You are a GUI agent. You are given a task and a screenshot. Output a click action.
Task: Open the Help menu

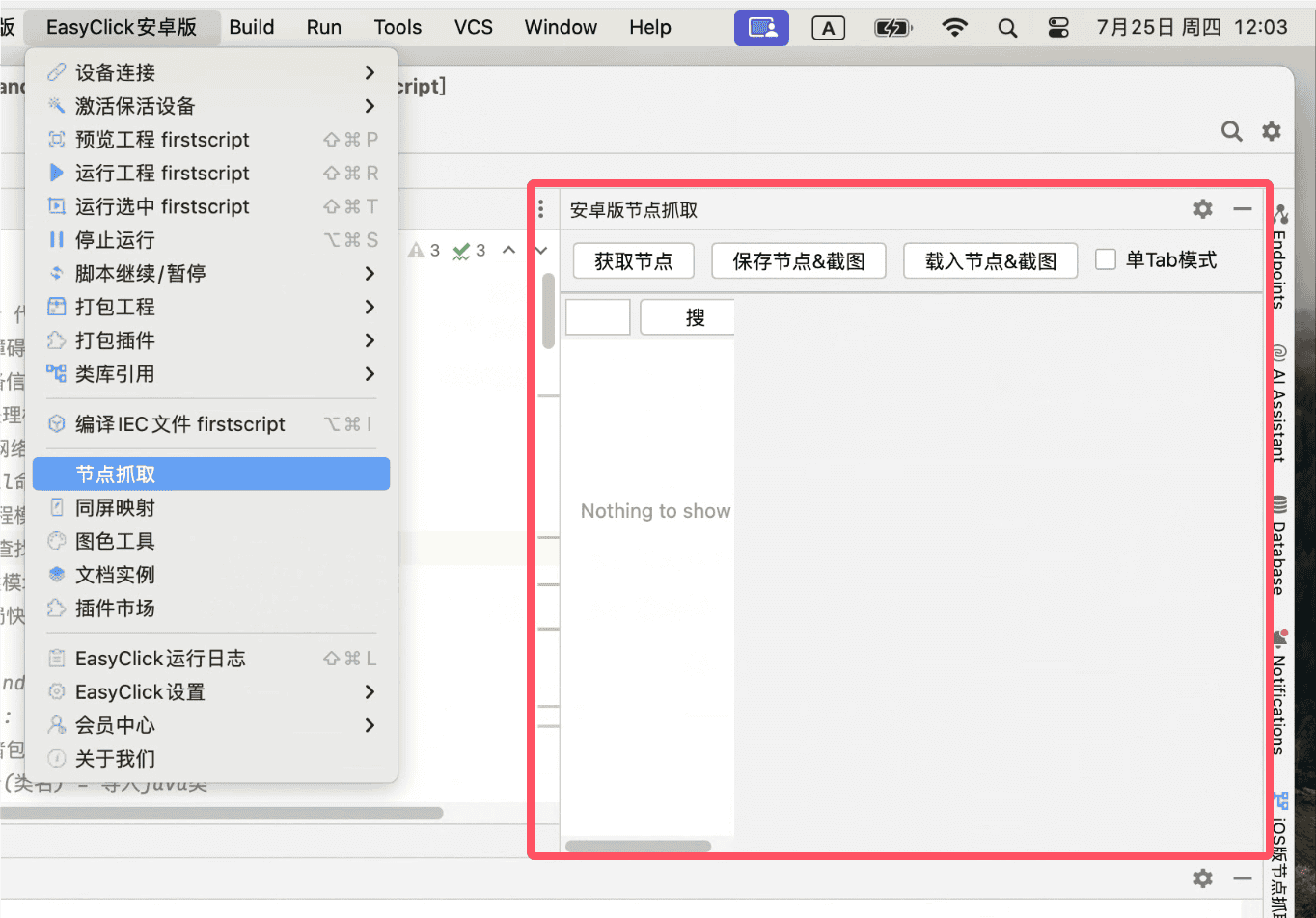pyautogui.click(x=650, y=28)
